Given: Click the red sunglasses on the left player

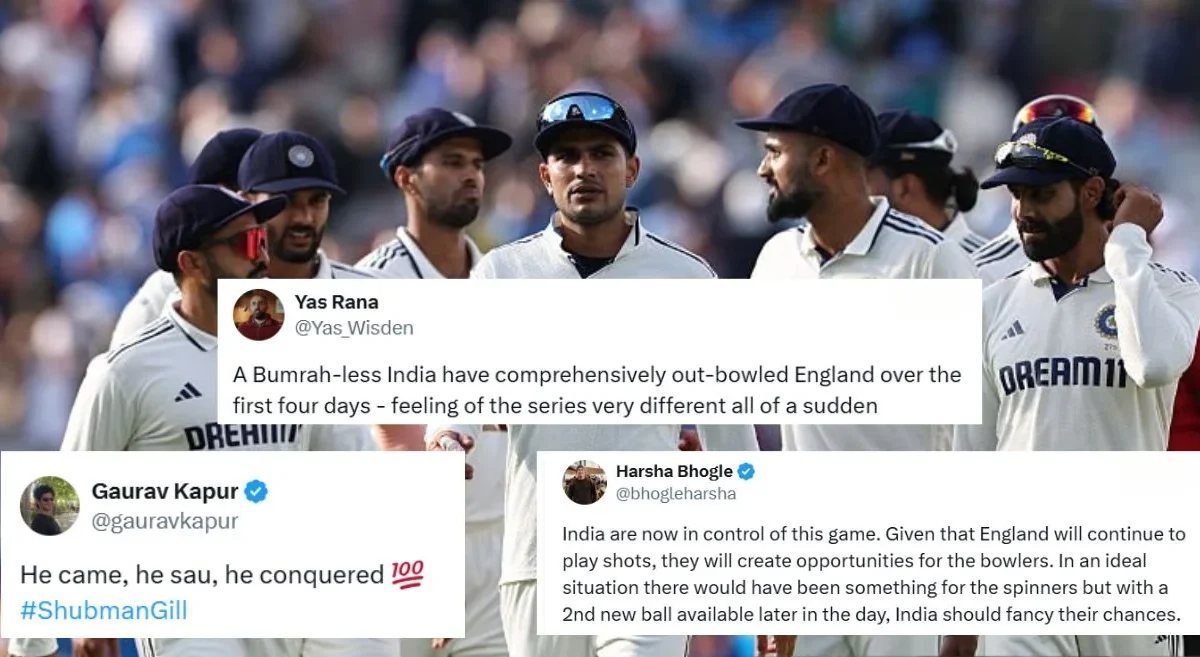Looking at the screenshot, I should pyautogui.click(x=240, y=243).
